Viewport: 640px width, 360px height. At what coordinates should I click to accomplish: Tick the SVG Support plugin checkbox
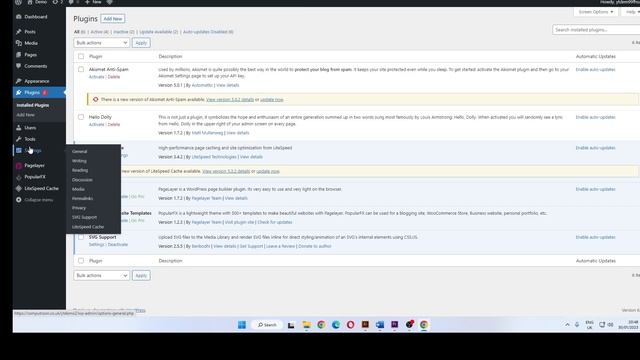(x=81, y=237)
